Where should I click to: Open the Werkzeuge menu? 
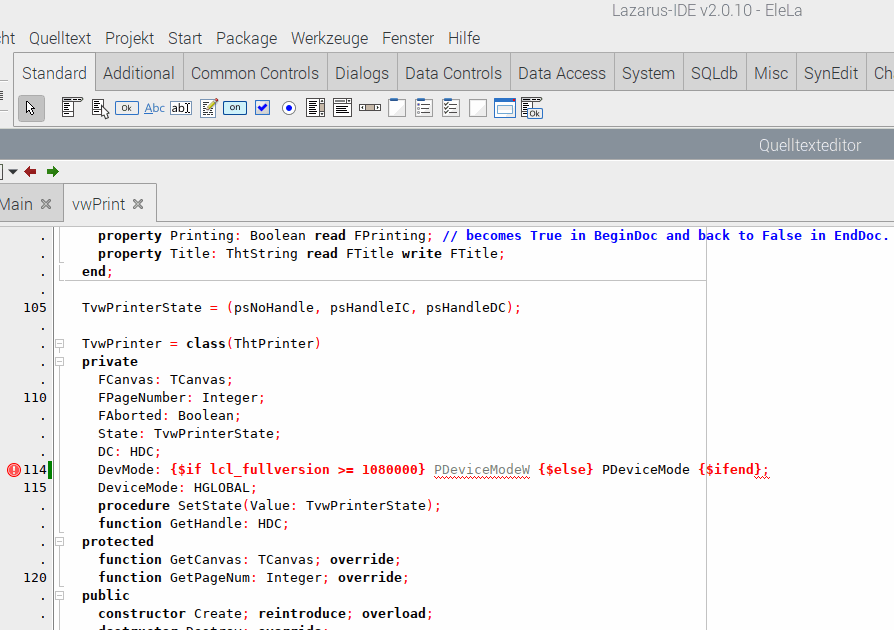coord(330,38)
